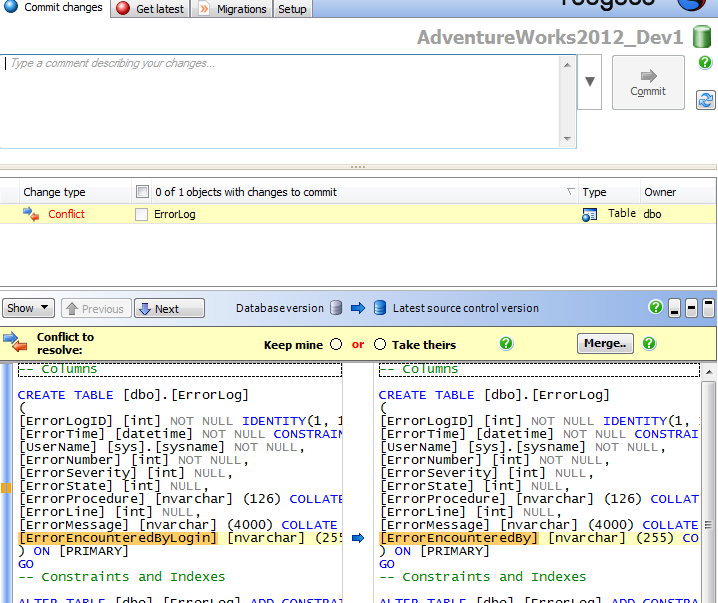Open help icon beside Merge button
This screenshot has width=718, height=603.
650,343
